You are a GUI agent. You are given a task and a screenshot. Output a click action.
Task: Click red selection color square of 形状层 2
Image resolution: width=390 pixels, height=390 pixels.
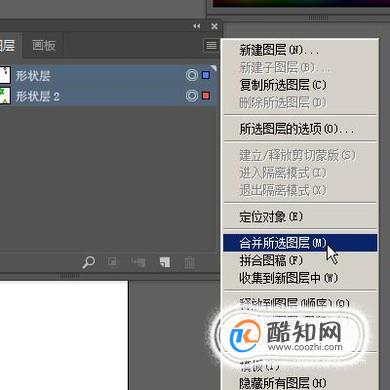pos(206,96)
